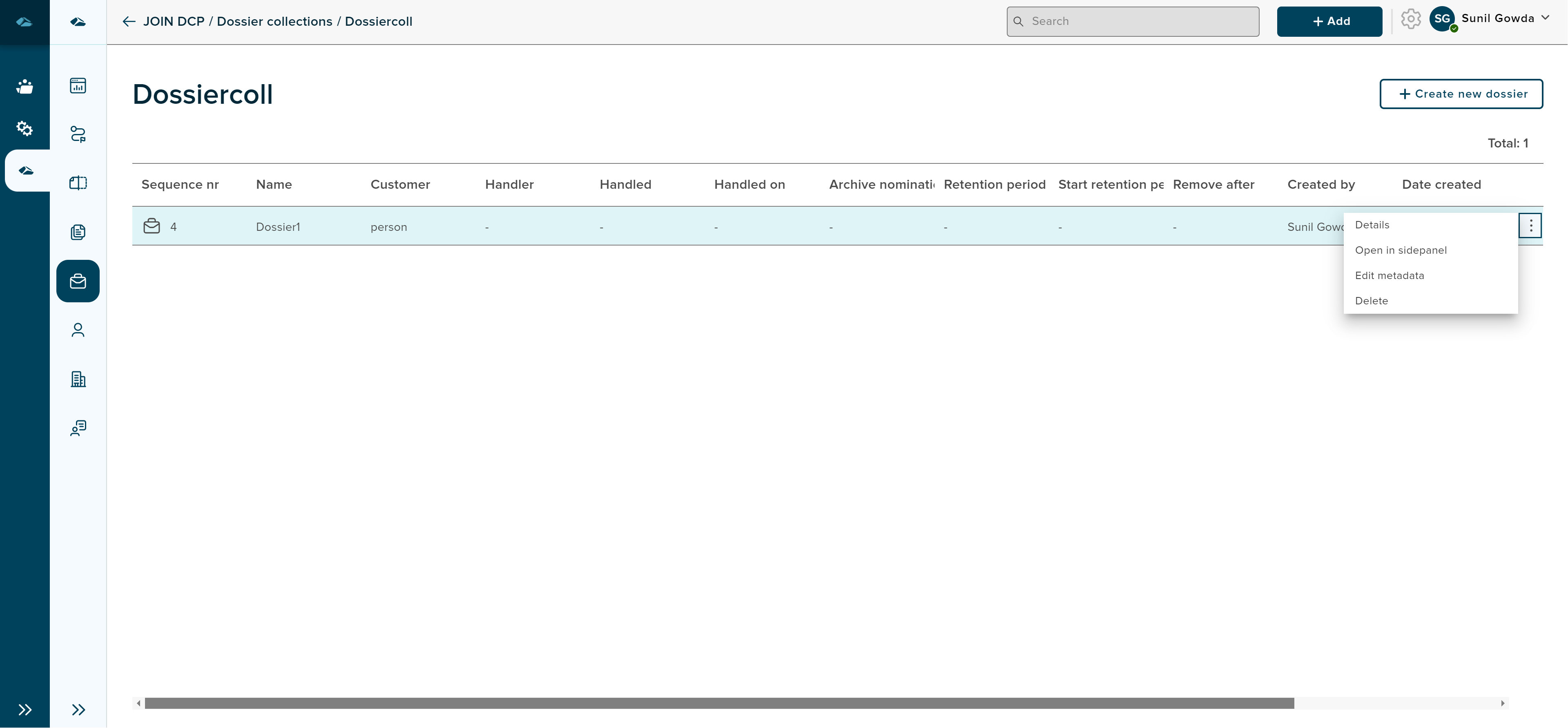Click the horizontal scrollbar right arrow

[x=1503, y=703]
